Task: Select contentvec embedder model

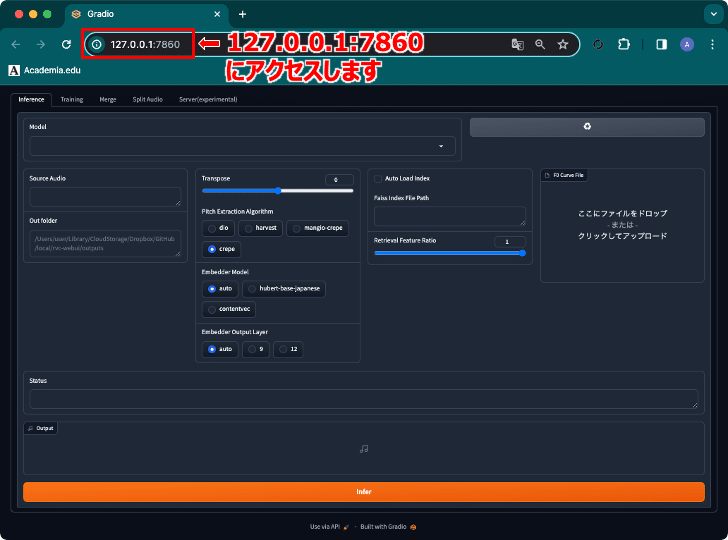Action: click(229, 309)
